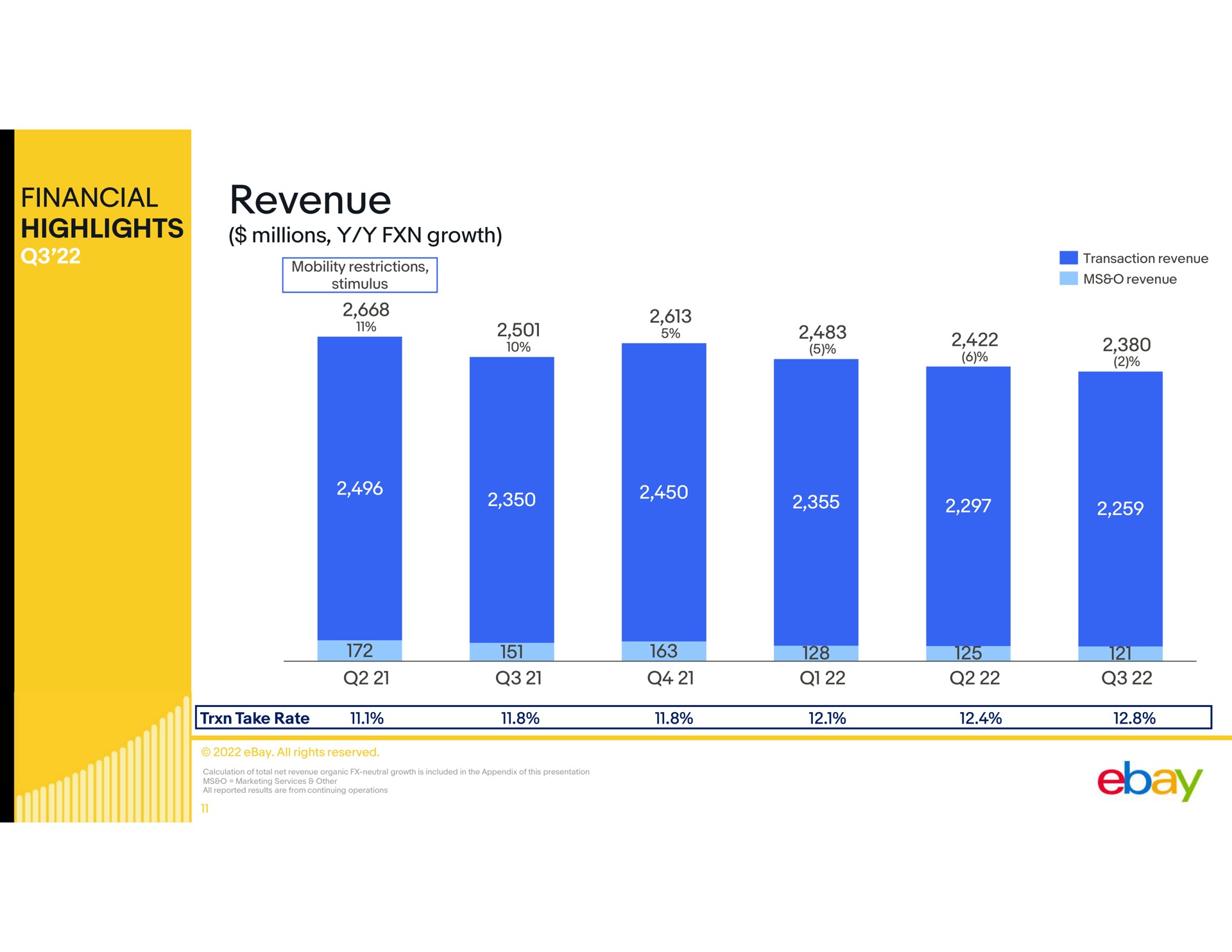Click the (6)% growth label for Q2 22
Viewport: 1232px width, 952px height.
pyautogui.click(x=975, y=357)
